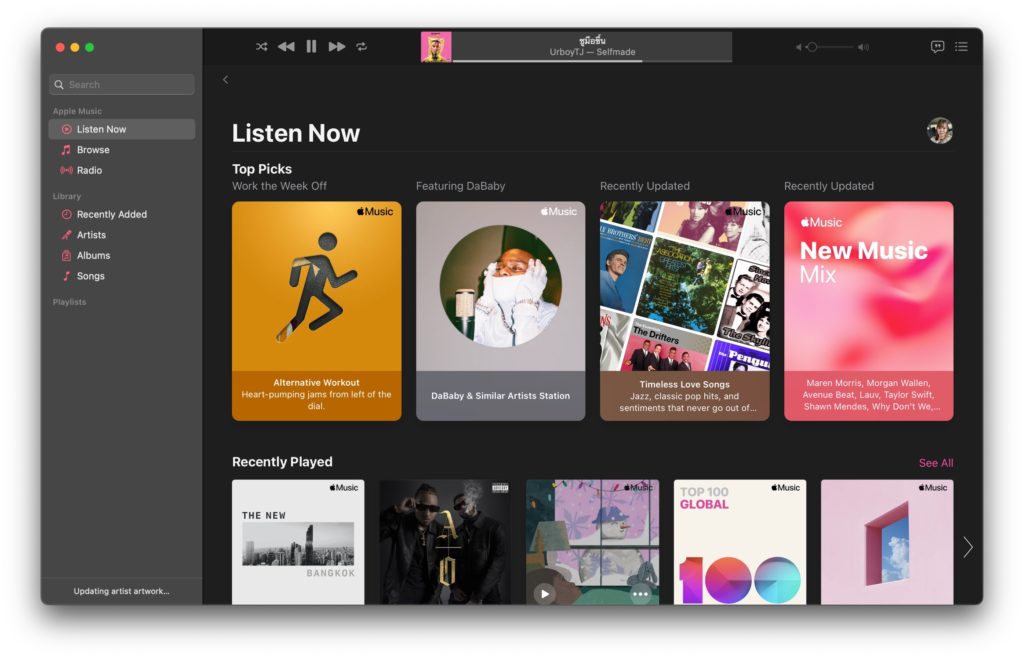Open Browse in the sidebar
The width and height of the screenshot is (1024, 659).
coord(93,150)
